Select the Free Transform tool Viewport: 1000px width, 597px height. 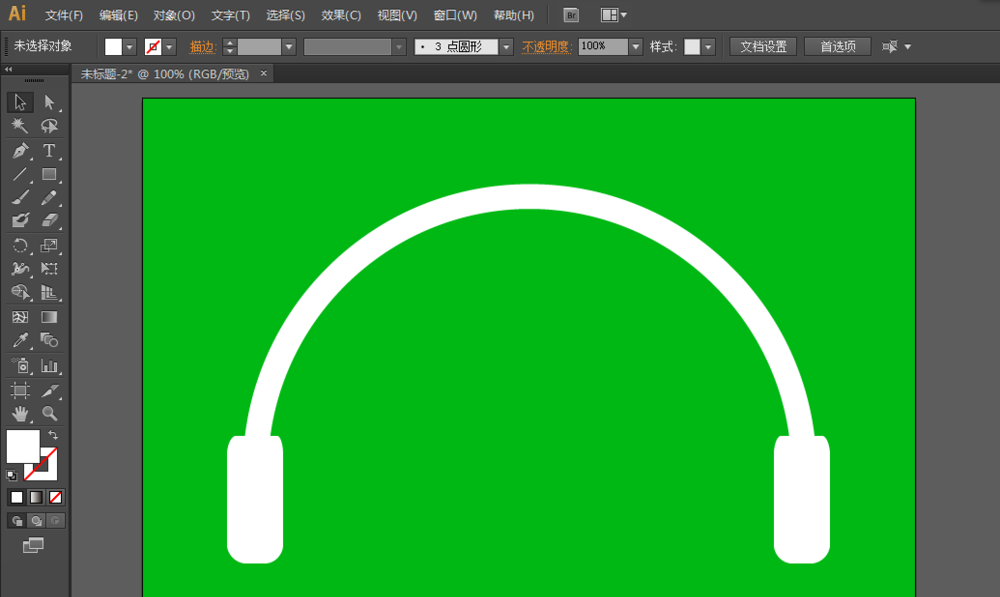[49, 269]
